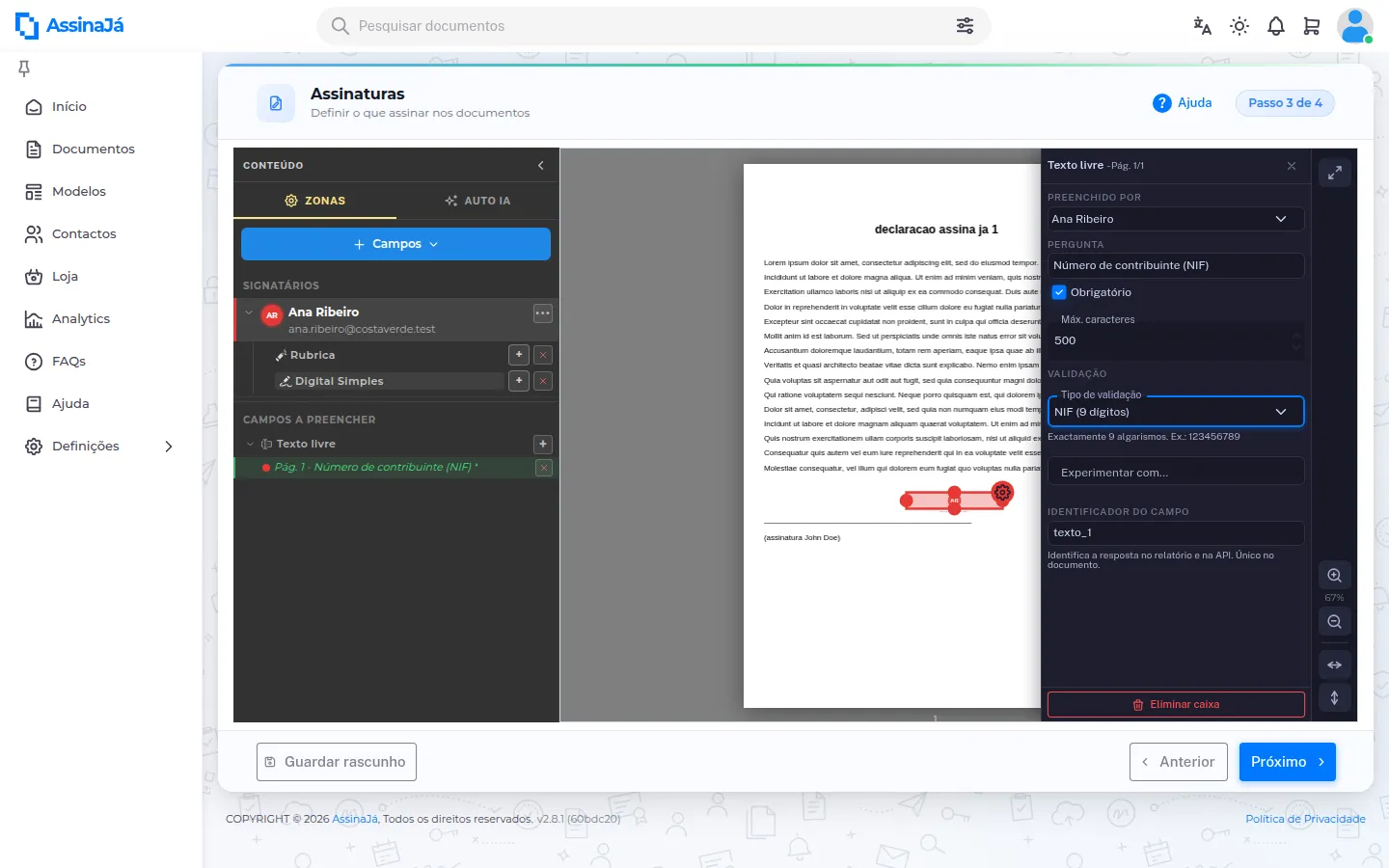Toggle light/dark theme sun icon
This screenshot has width=1389, height=868.
pos(1239,26)
